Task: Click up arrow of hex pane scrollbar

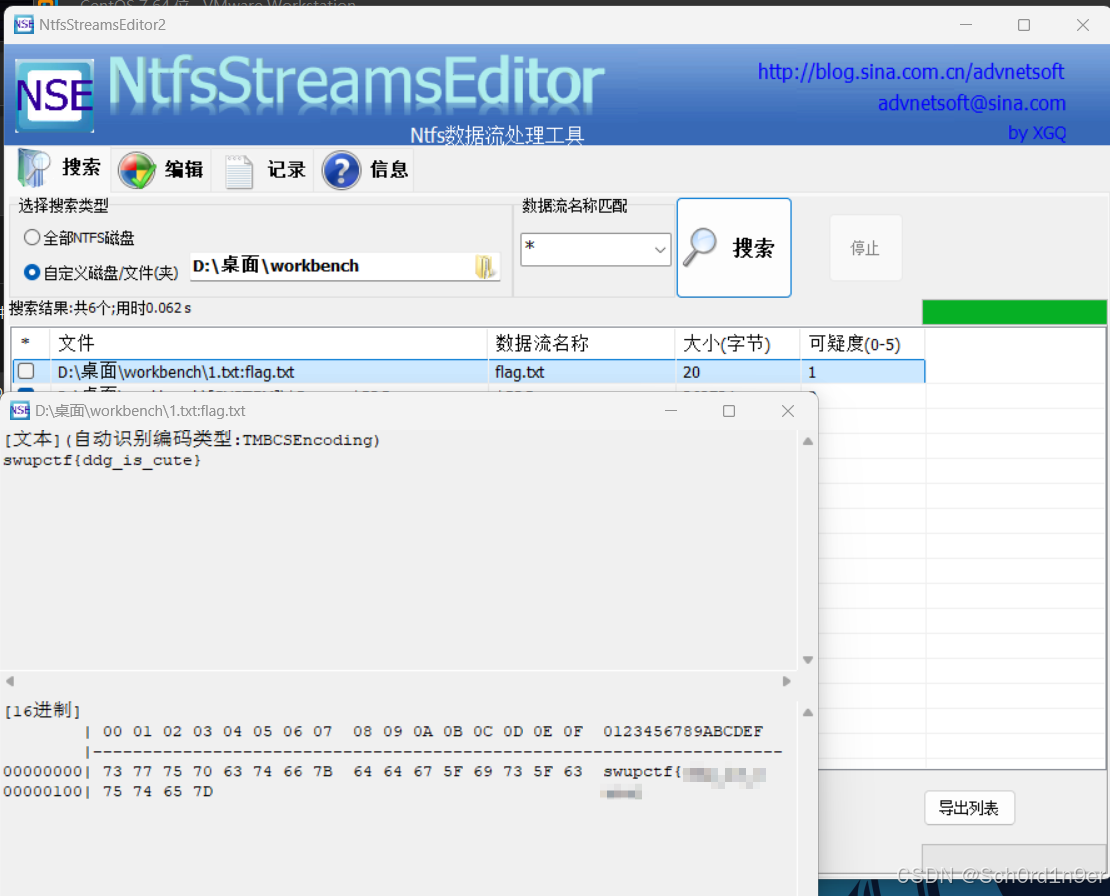Action: 808,713
